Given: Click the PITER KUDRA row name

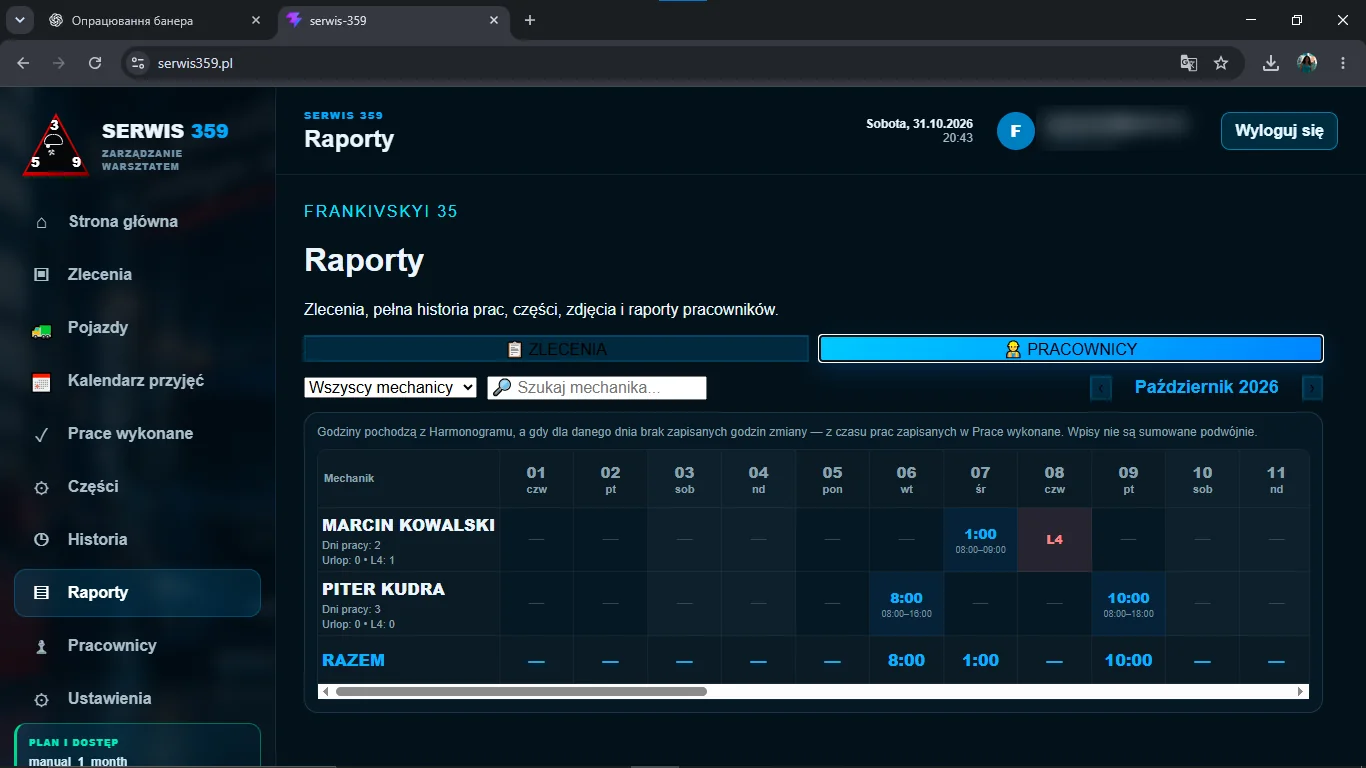Looking at the screenshot, I should pyautogui.click(x=383, y=589).
